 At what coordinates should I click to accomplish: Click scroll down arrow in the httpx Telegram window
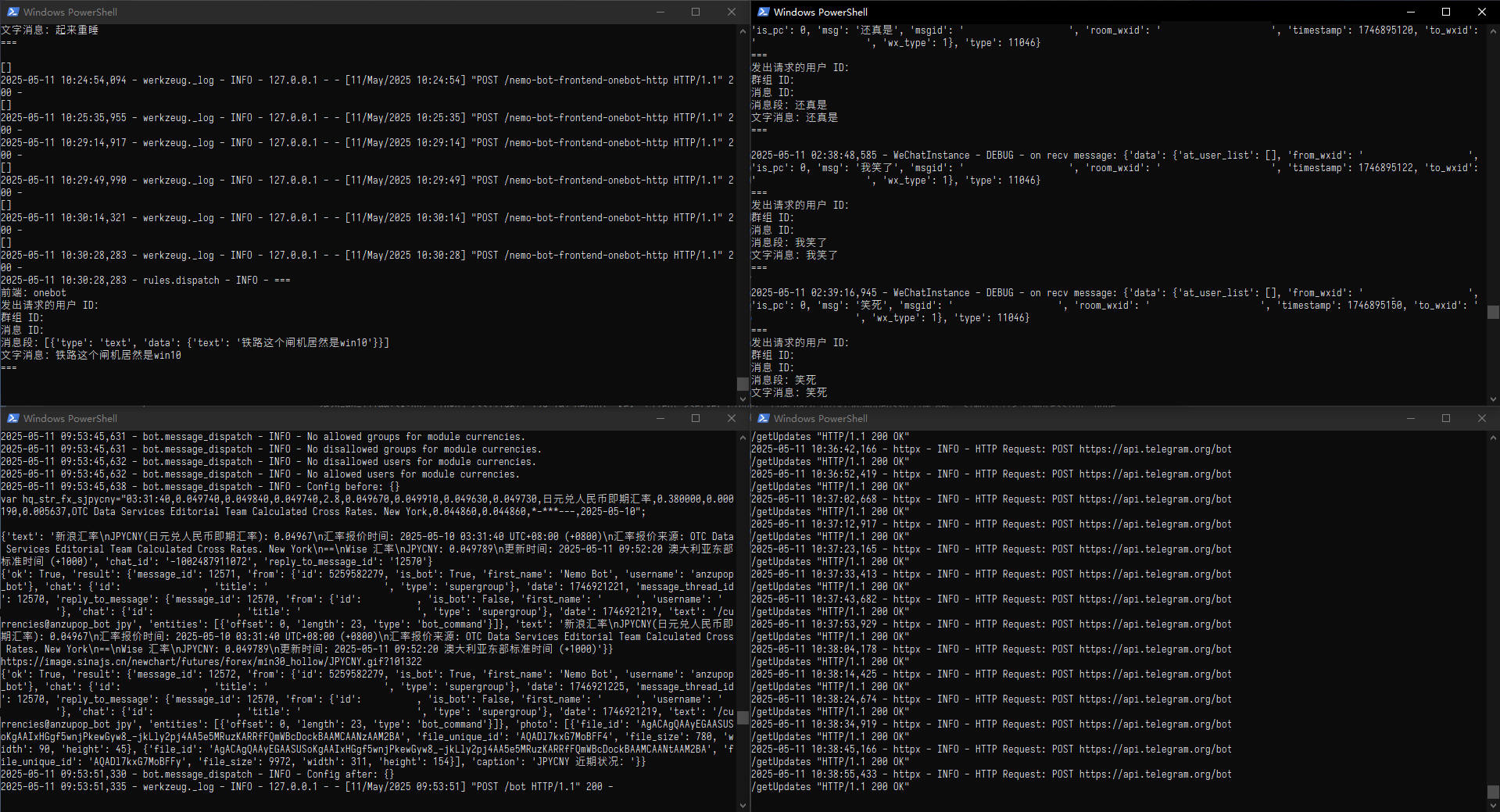[x=1493, y=805]
